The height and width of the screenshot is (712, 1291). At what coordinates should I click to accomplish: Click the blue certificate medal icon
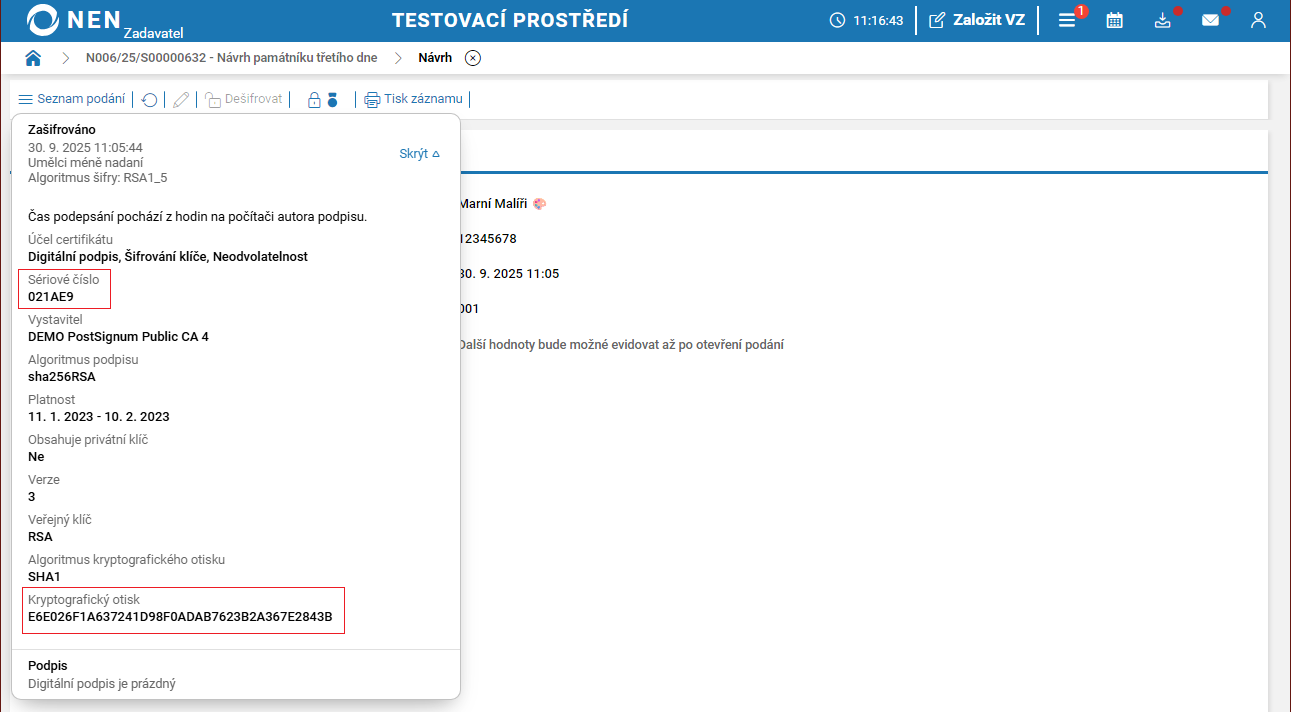[x=333, y=100]
